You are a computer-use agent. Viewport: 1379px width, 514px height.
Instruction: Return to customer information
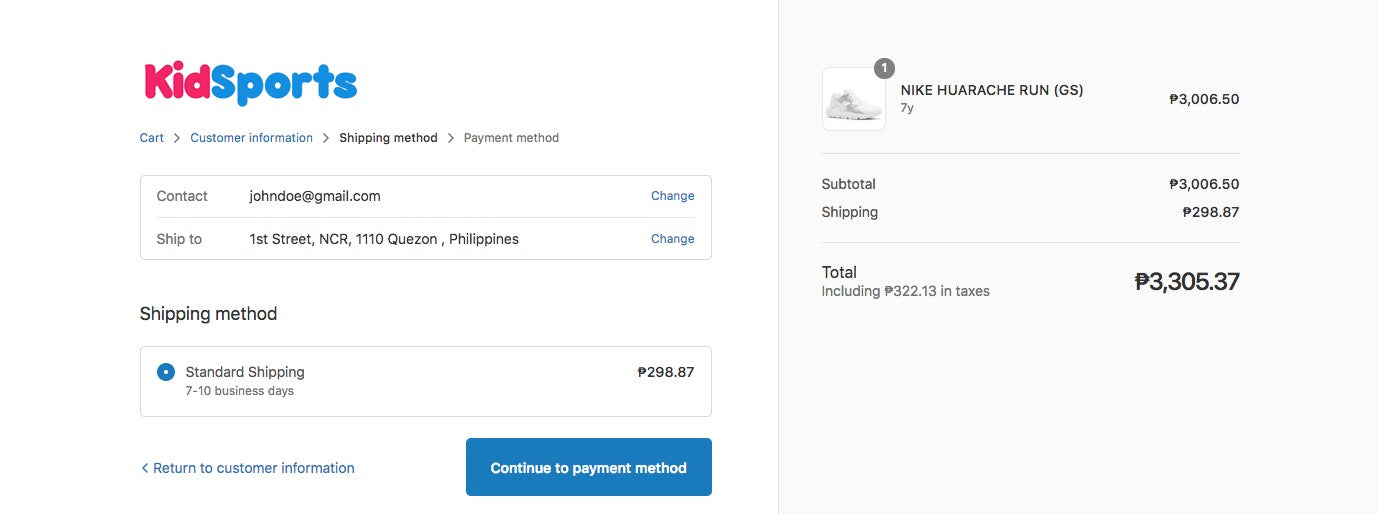click(x=253, y=468)
